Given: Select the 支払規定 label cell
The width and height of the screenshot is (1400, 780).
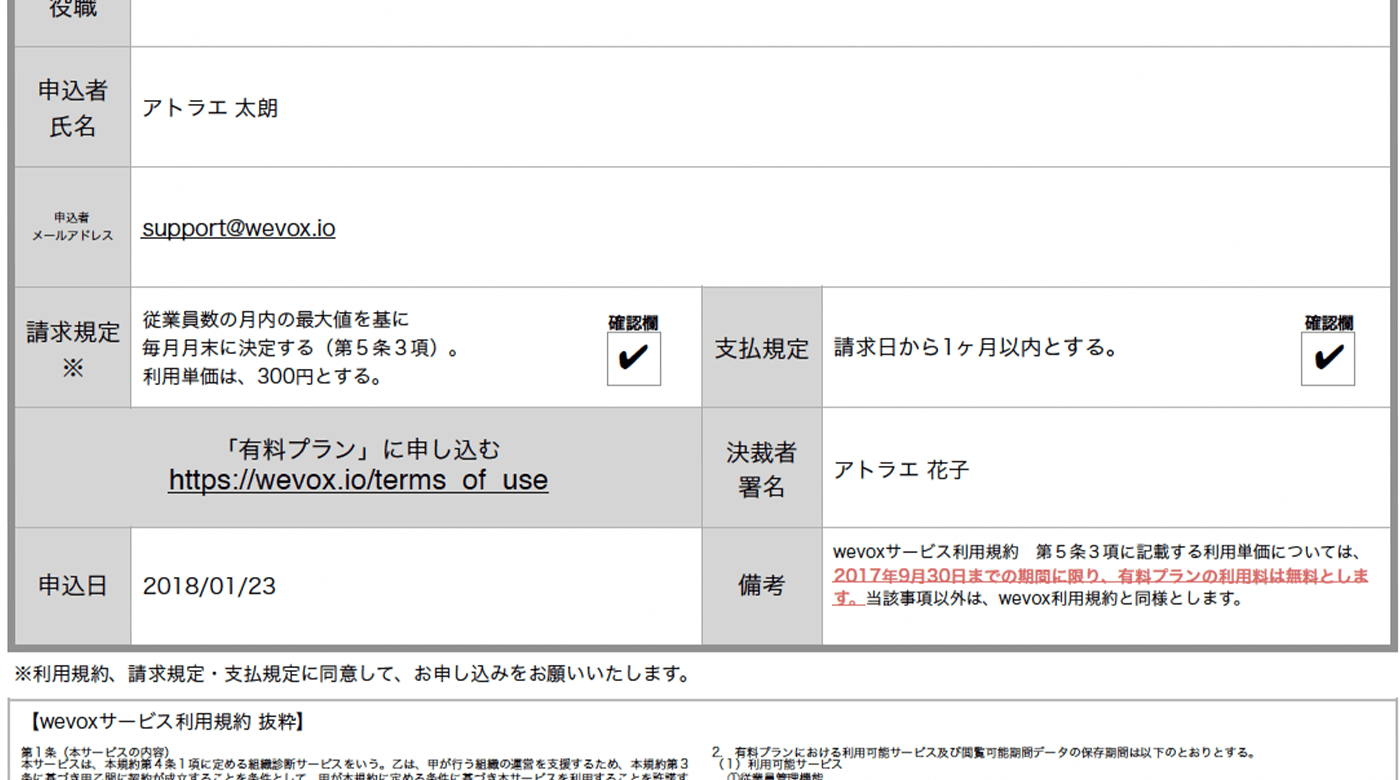Looking at the screenshot, I should coord(762,347).
